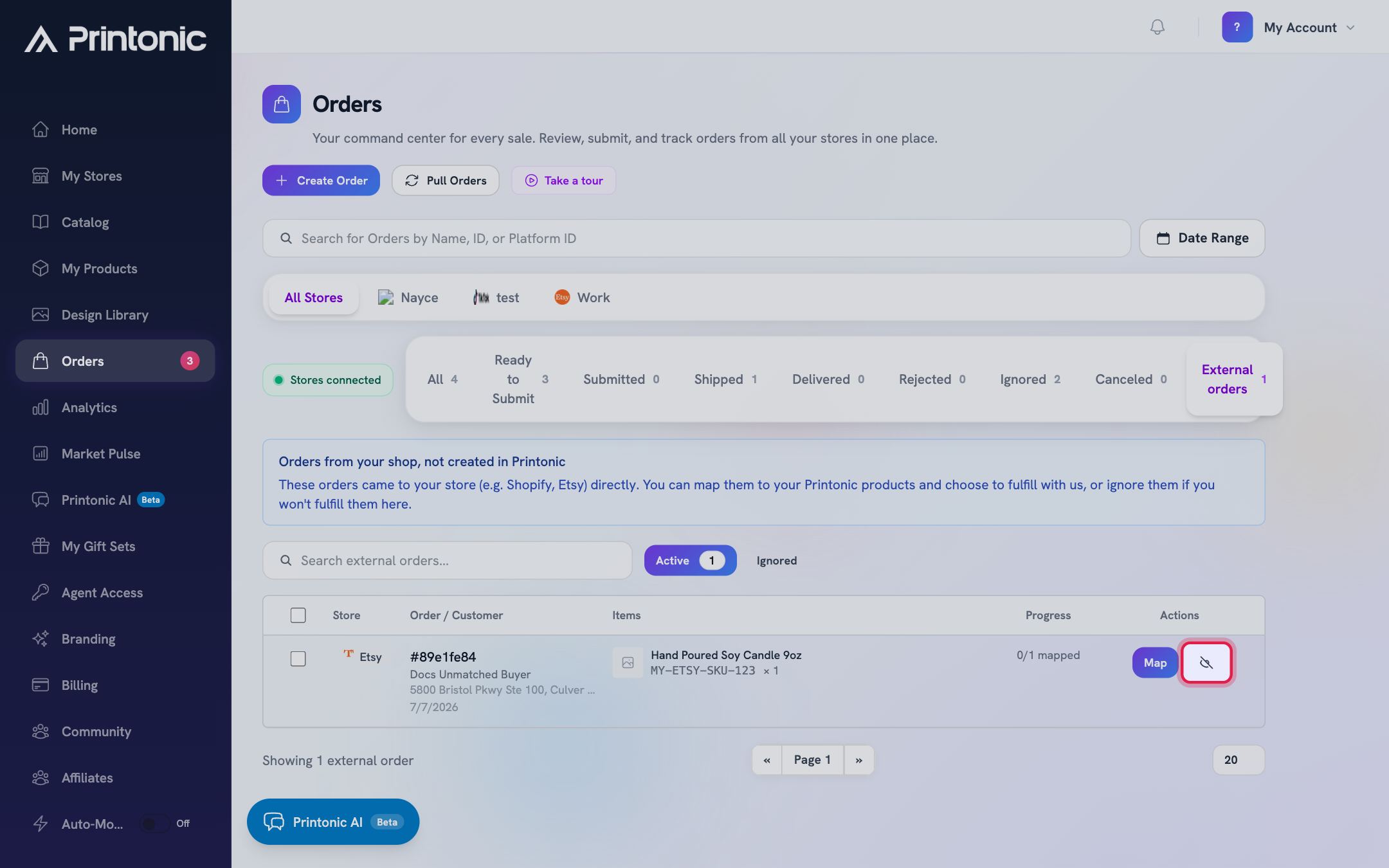Switch to the Delivered tab
The width and height of the screenshot is (1389, 868).
[x=828, y=379]
